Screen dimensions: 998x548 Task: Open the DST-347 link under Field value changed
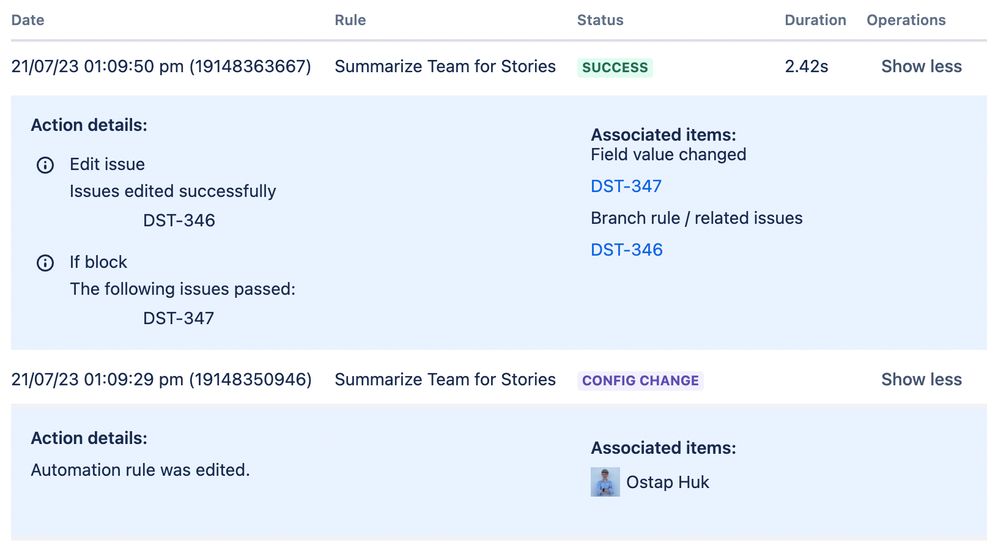[x=626, y=186]
